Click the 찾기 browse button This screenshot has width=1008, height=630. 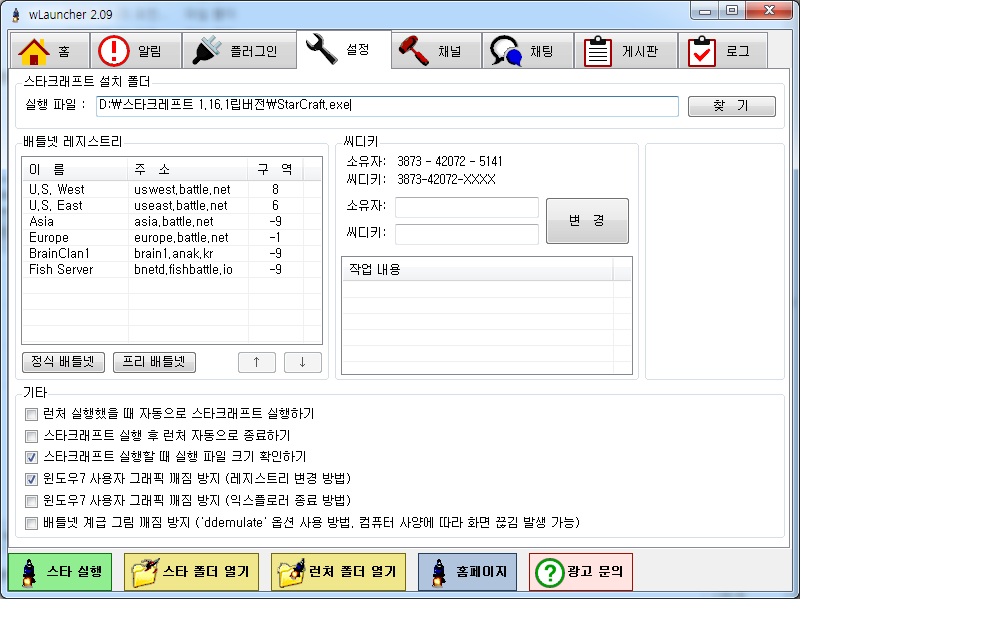click(732, 106)
